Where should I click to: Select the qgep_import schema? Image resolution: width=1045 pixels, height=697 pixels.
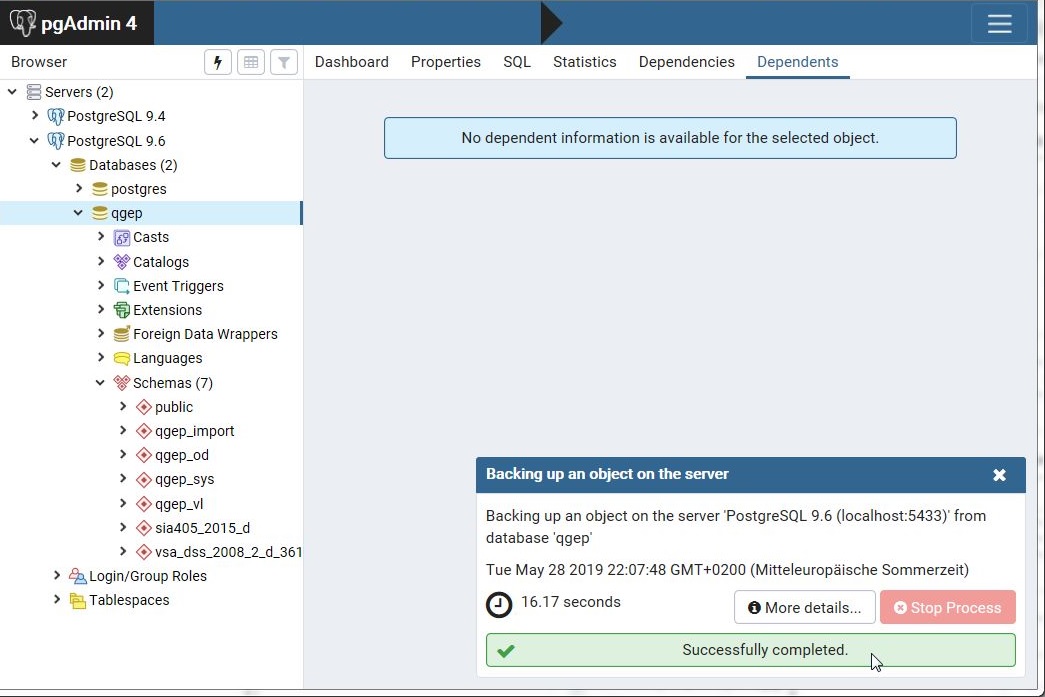click(x=195, y=431)
